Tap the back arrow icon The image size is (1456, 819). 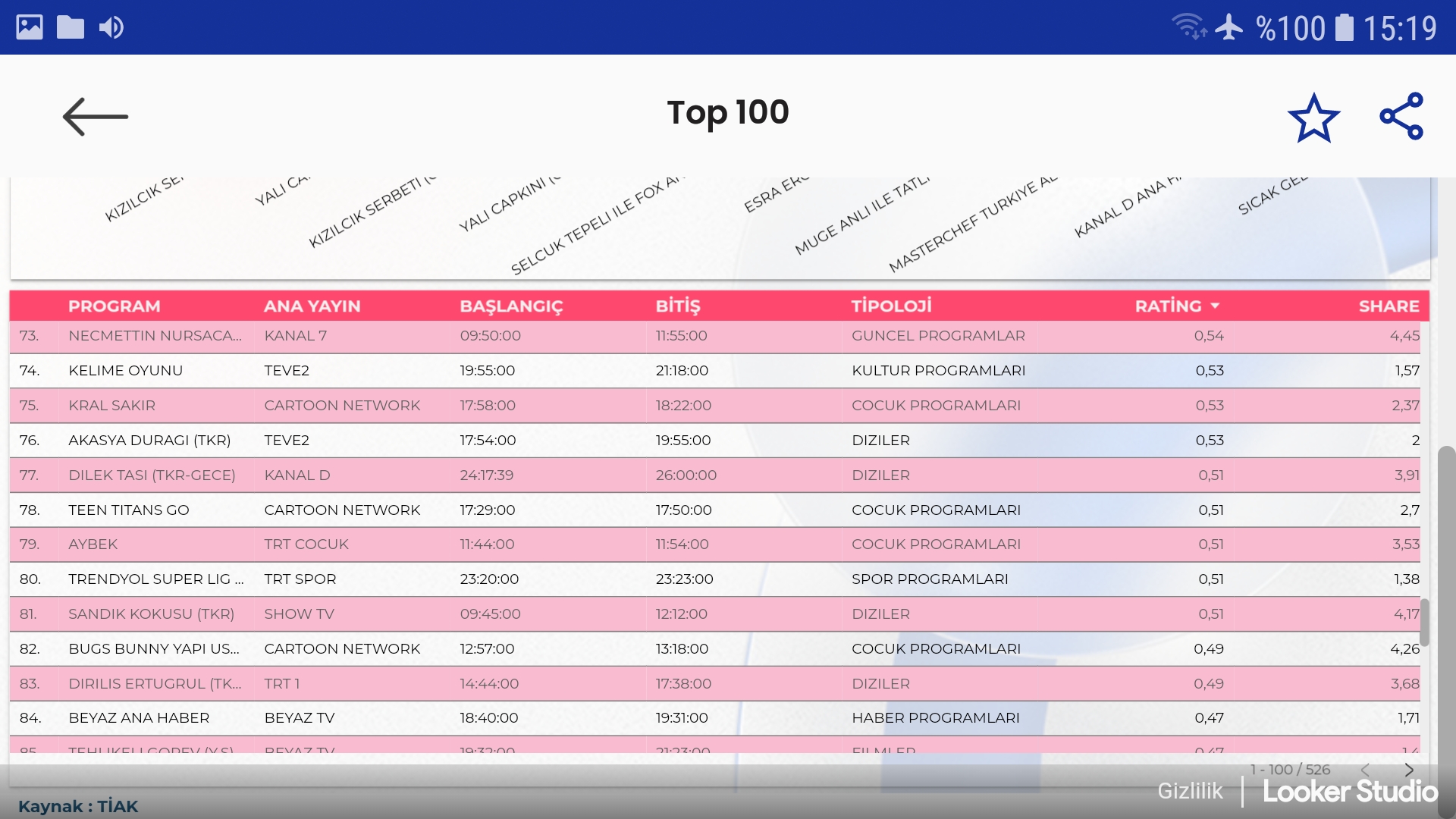pyautogui.click(x=95, y=117)
